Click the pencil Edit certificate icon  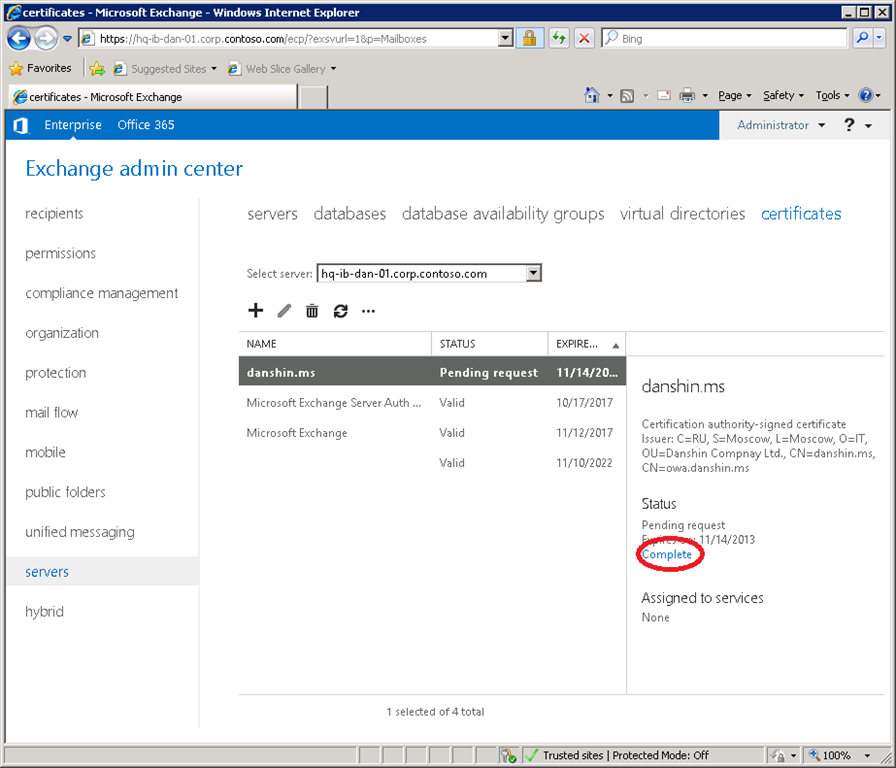click(x=284, y=311)
